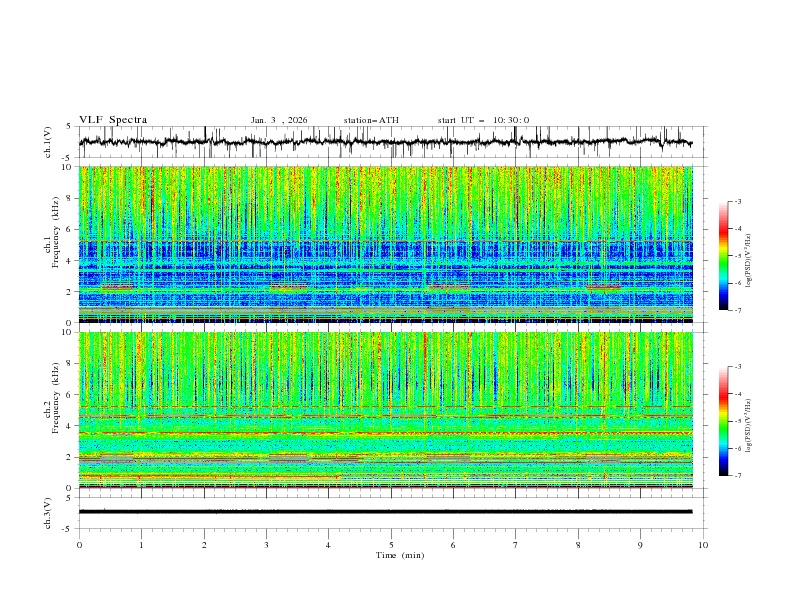Click the time axis tick label "9"
792x612 pixels.
click(x=640, y=545)
